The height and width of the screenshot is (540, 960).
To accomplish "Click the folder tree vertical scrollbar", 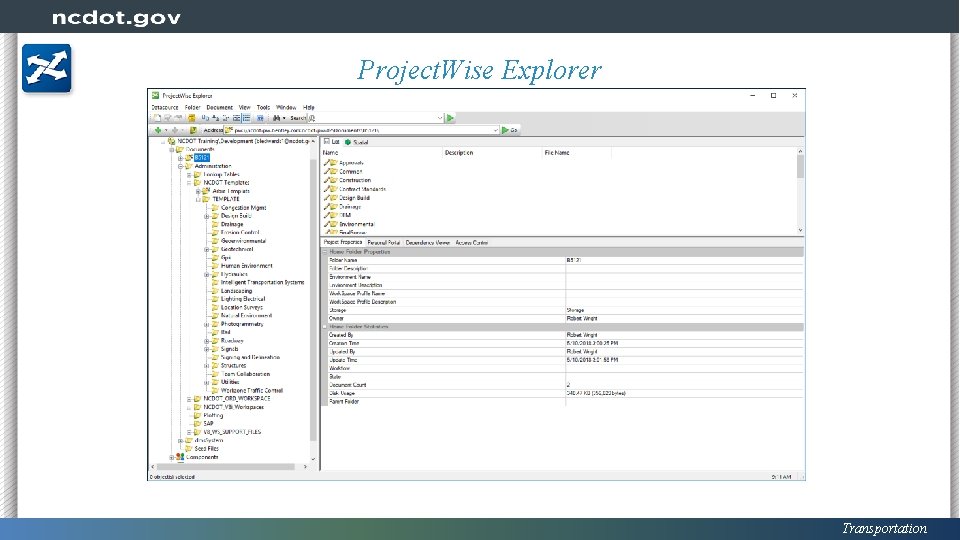I will coord(313,300).
